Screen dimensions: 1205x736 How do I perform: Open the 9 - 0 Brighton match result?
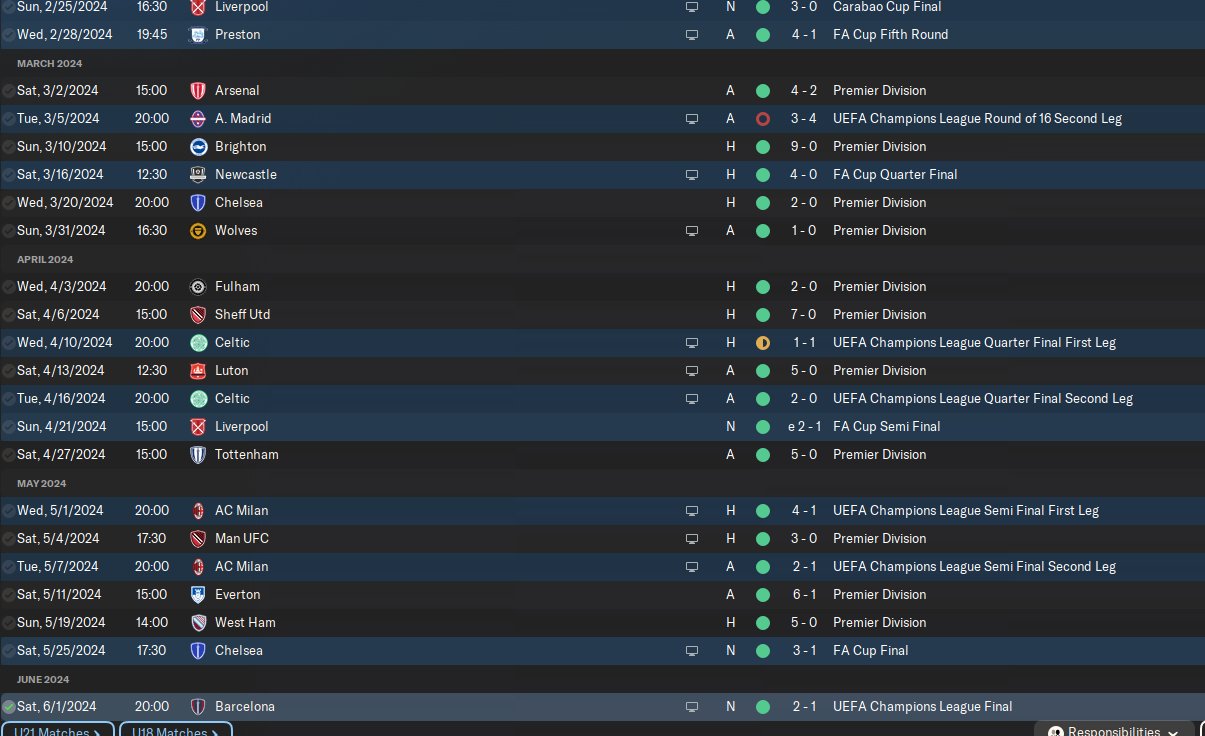[x=804, y=146]
